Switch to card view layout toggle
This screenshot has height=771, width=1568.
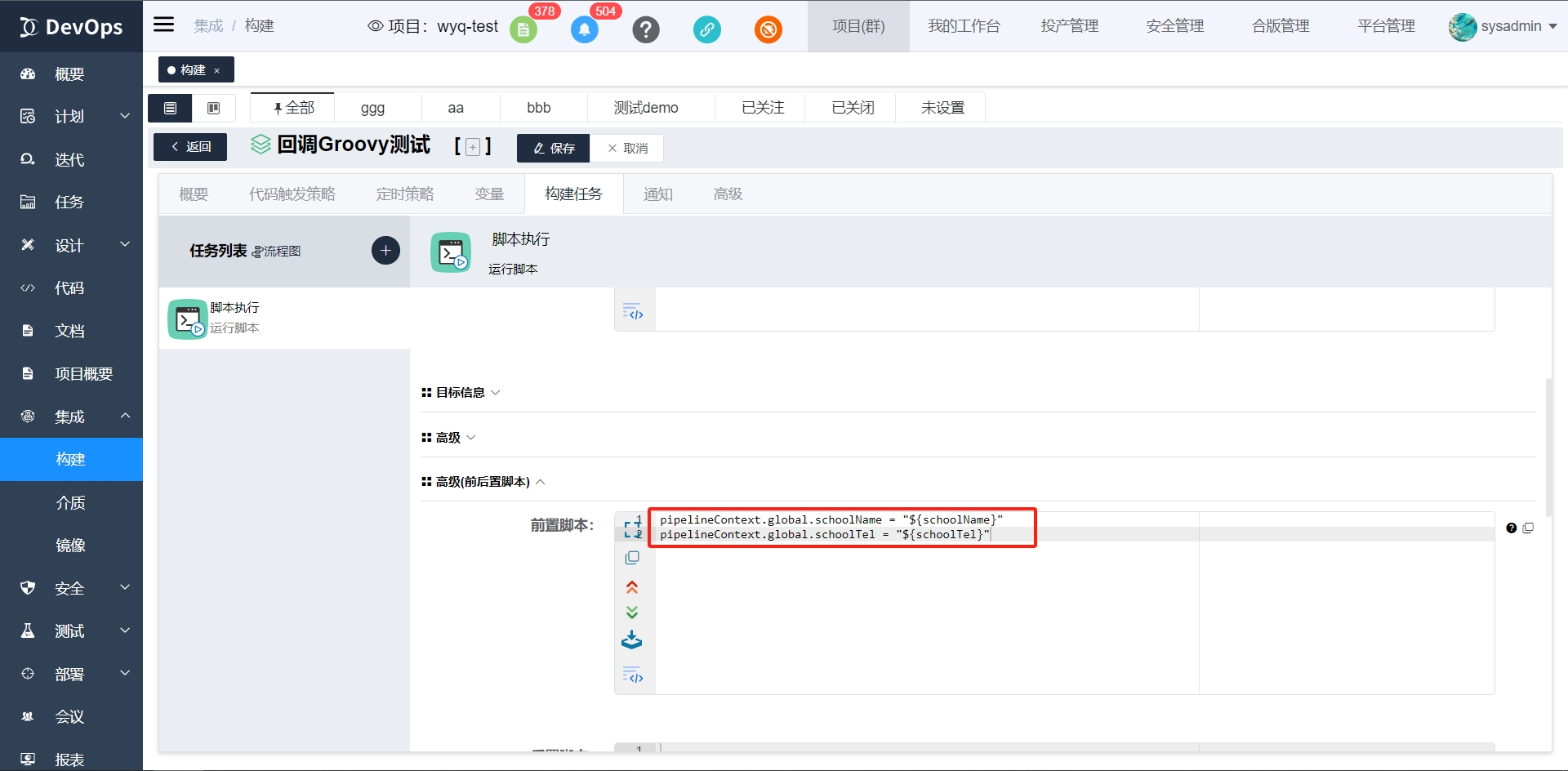click(214, 108)
